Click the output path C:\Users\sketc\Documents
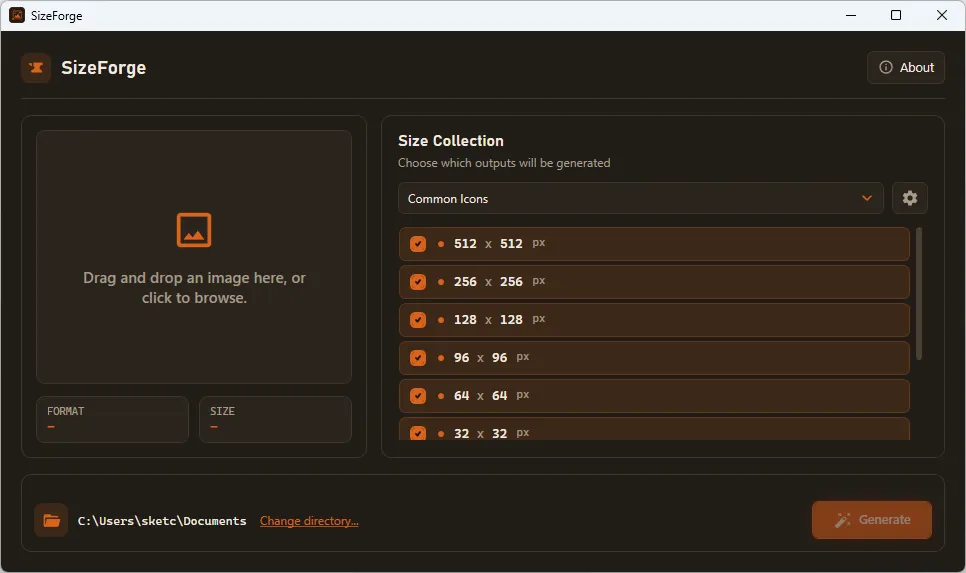This screenshot has width=966, height=573. pyautogui.click(x=162, y=521)
